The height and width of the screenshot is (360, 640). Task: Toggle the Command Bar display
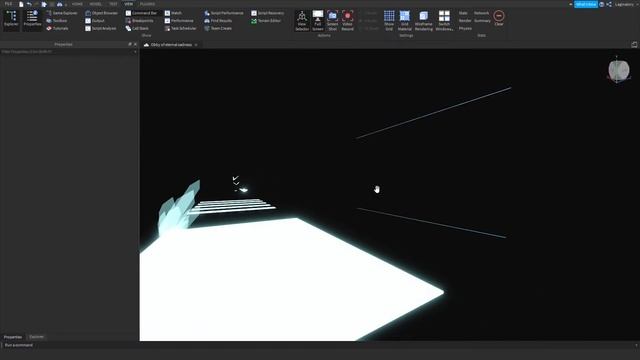coord(141,13)
